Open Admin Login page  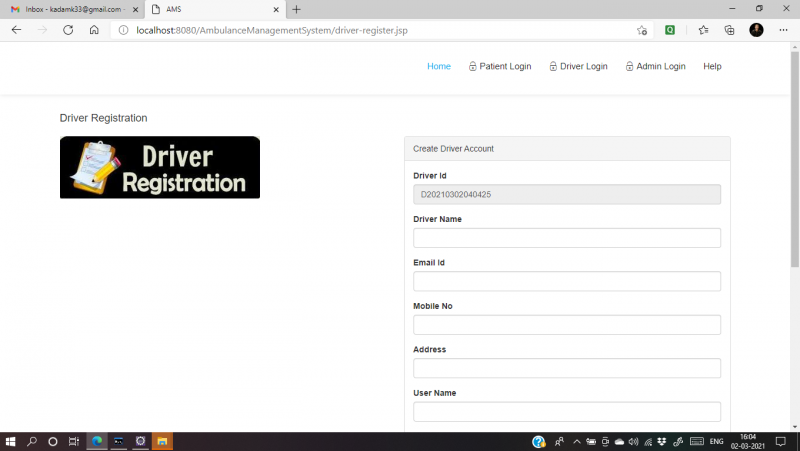pos(656,66)
